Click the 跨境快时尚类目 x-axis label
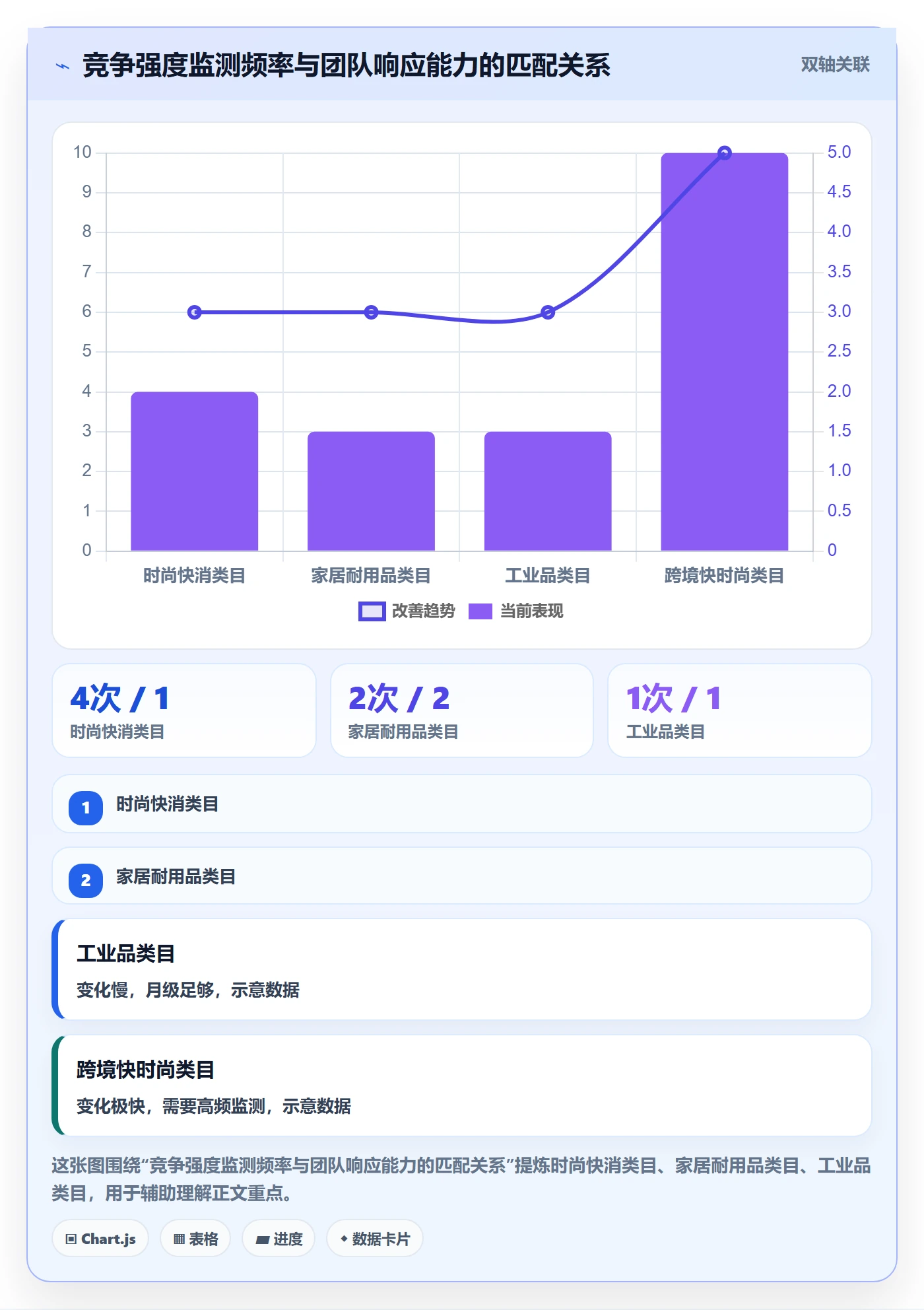Screen dimensions: 924x1310 pyautogui.click(x=725, y=576)
